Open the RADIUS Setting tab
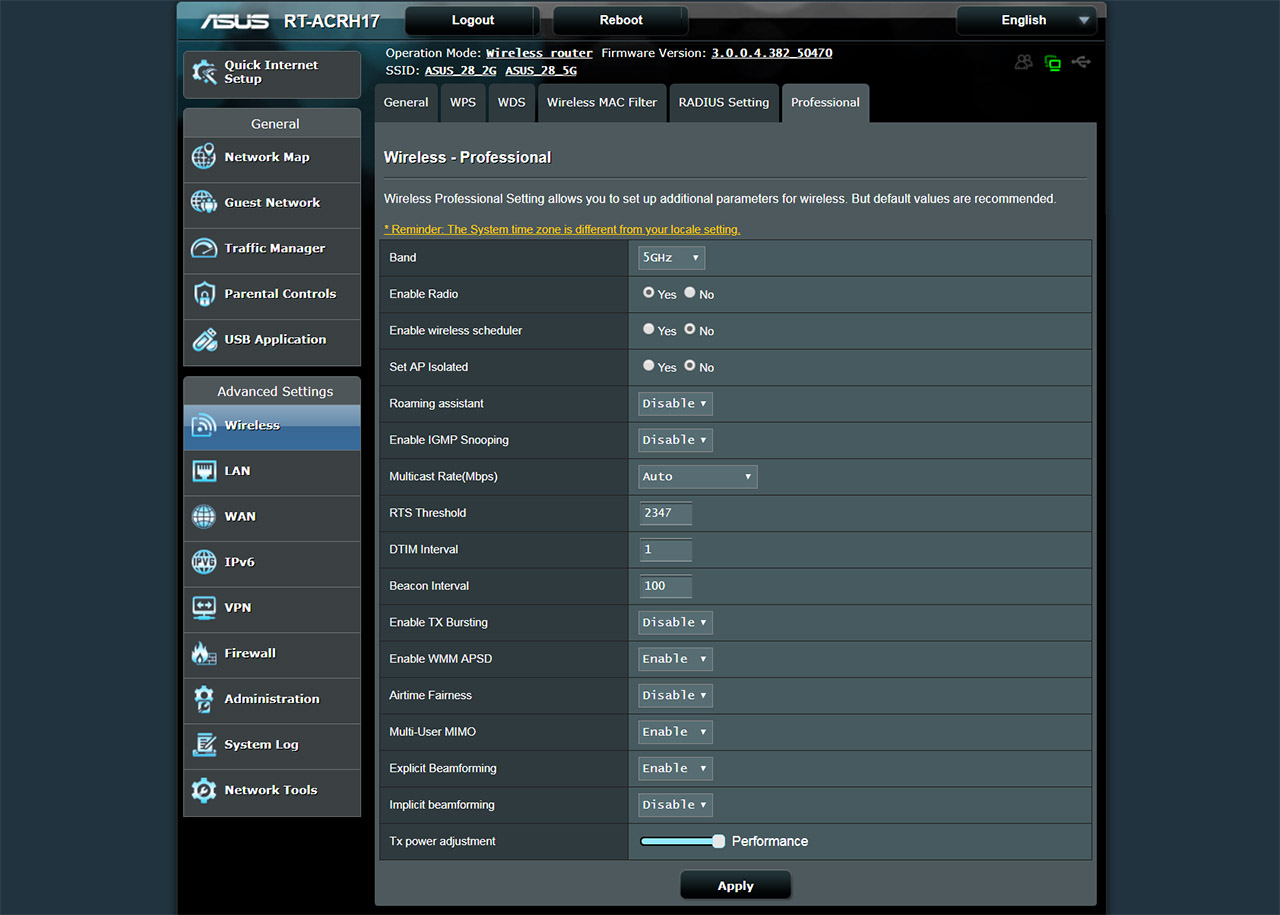This screenshot has height=915, width=1280. (x=723, y=103)
